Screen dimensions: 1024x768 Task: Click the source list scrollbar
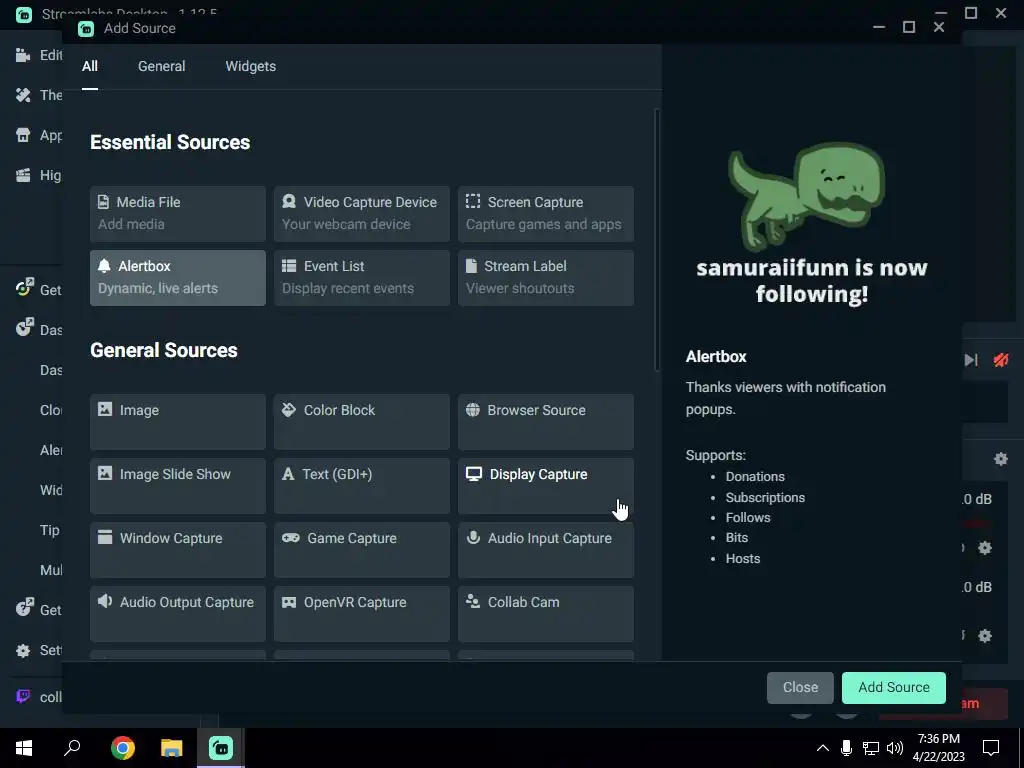pyautogui.click(x=656, y=240)
